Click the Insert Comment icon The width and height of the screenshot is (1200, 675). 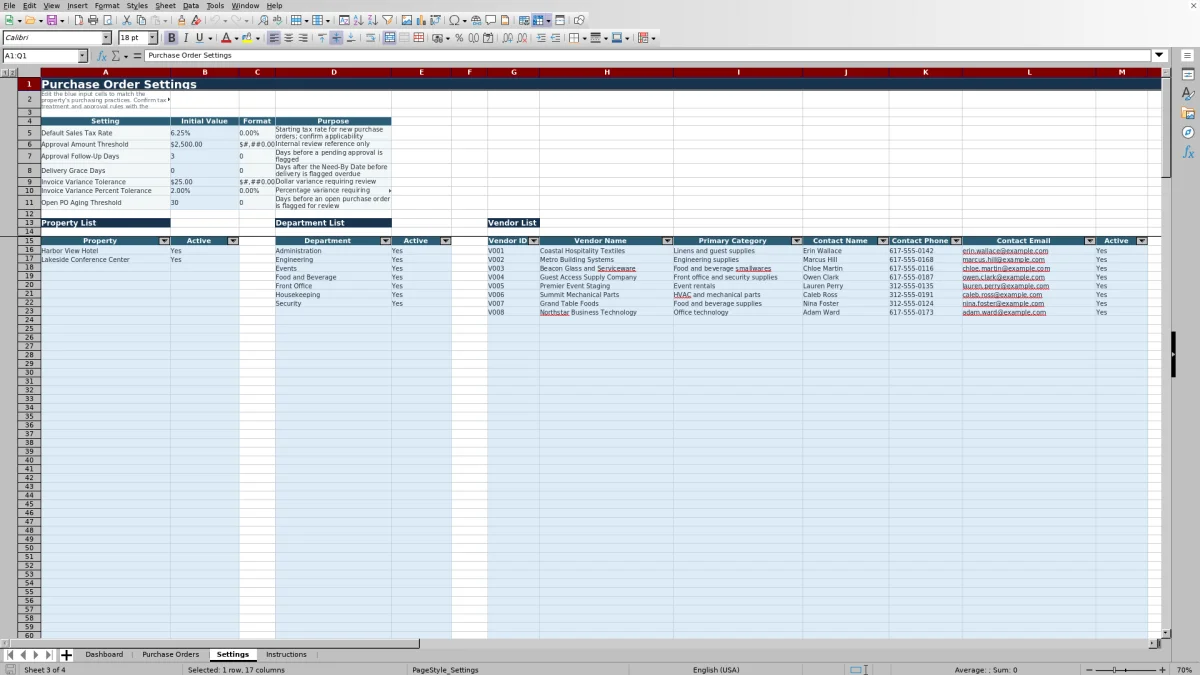(491, 20)
